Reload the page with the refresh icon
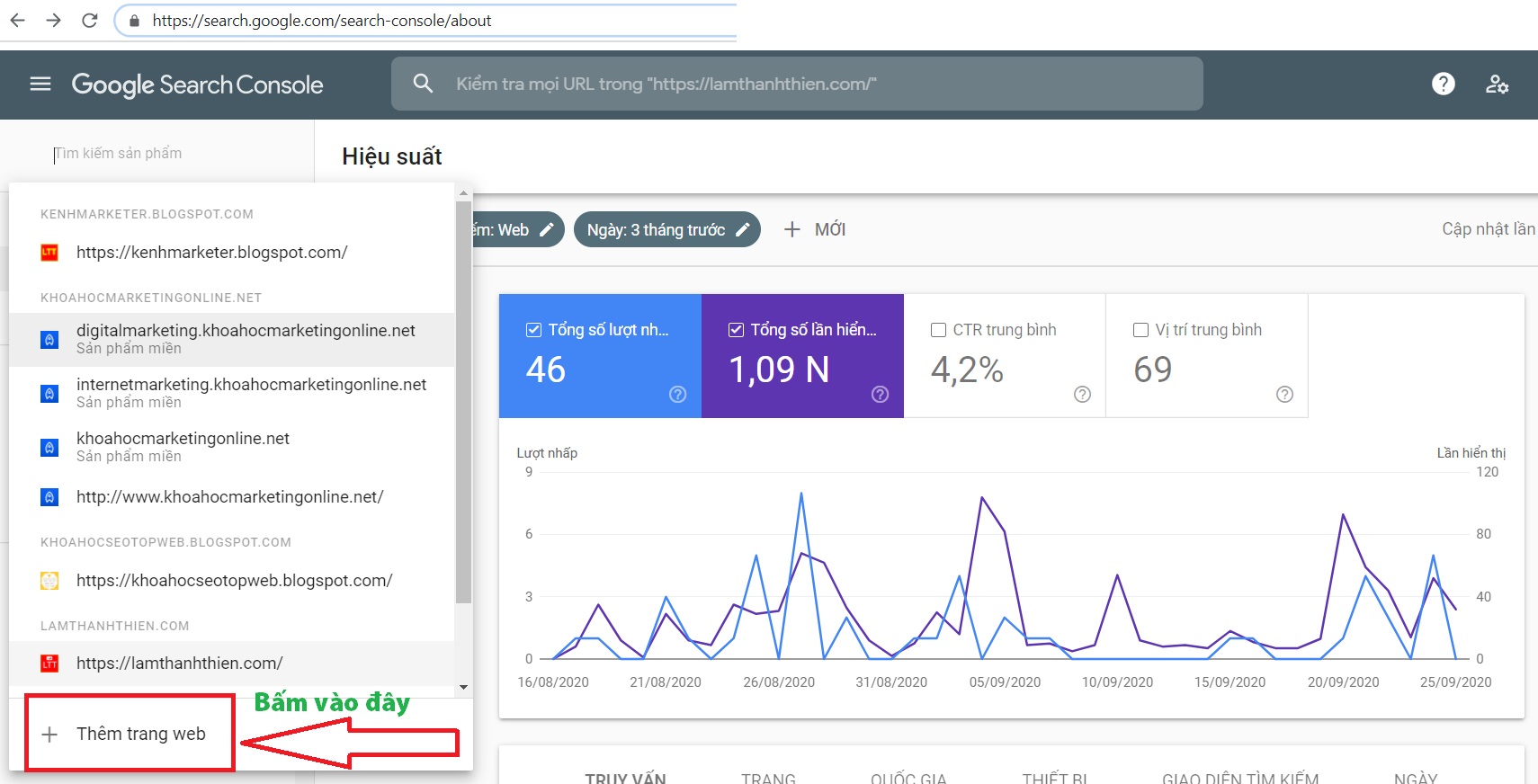Screen dimensions: 1538x784 [x=89, y=20]
